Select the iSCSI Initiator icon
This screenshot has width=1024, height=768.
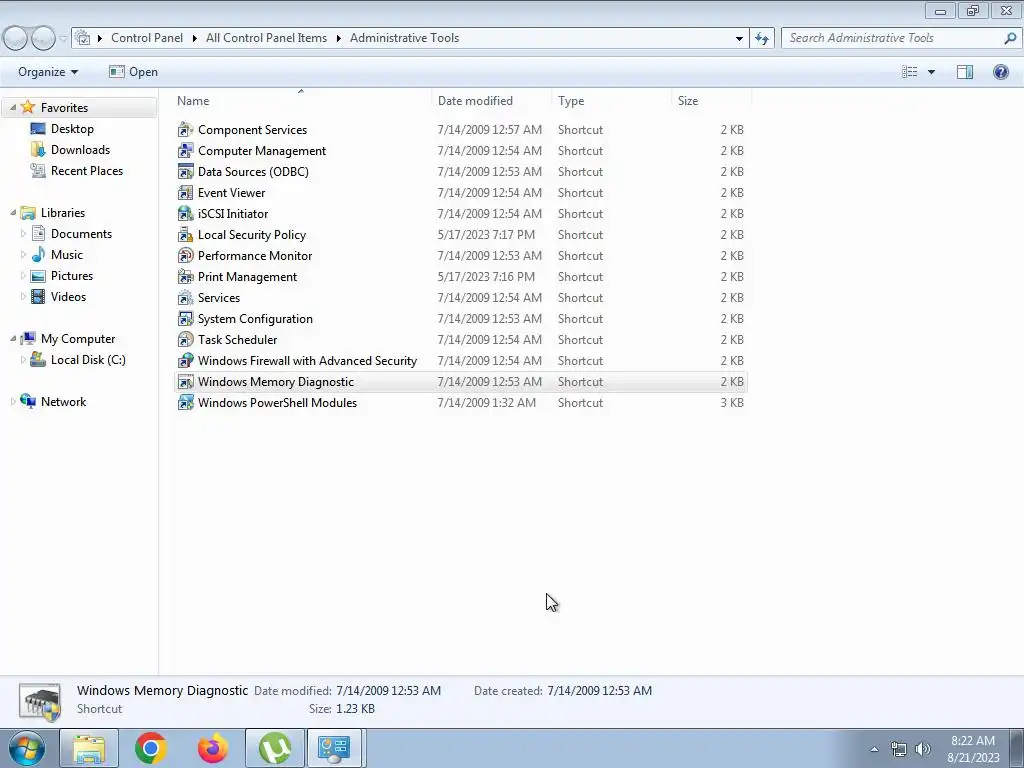pos(185,214)
